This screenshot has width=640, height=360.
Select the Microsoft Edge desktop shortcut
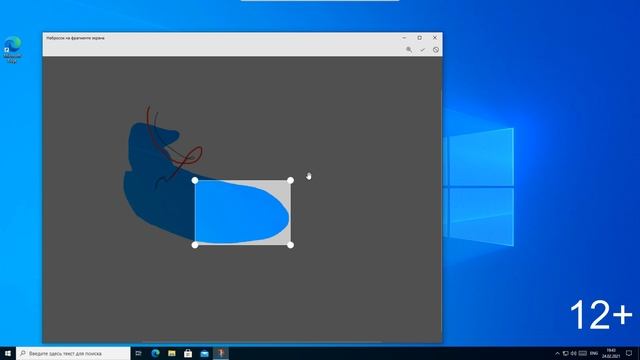12,50
